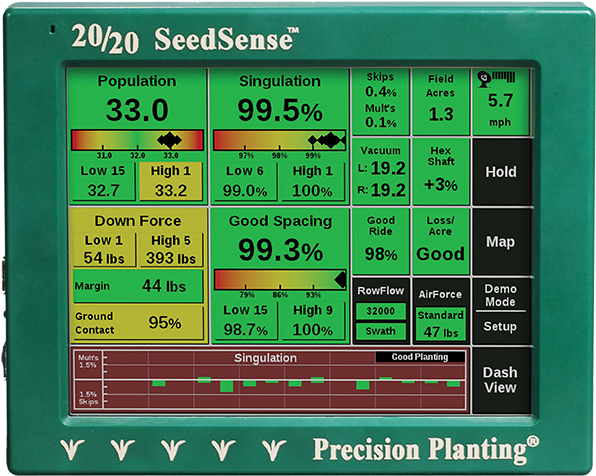Select Demo Mode
The image size is (596, 476).
[501, 295]
